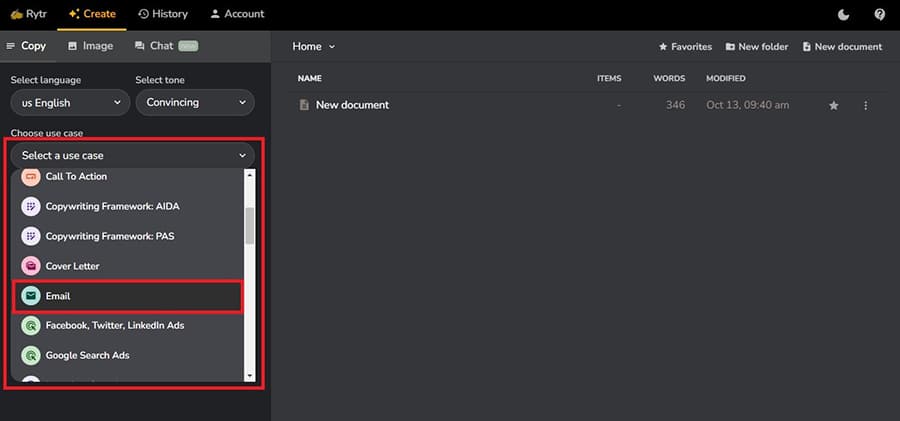Expand the Home folder dropdown
Screen dimensions: 900x421
pyautogui.click(x=313, y=47)
